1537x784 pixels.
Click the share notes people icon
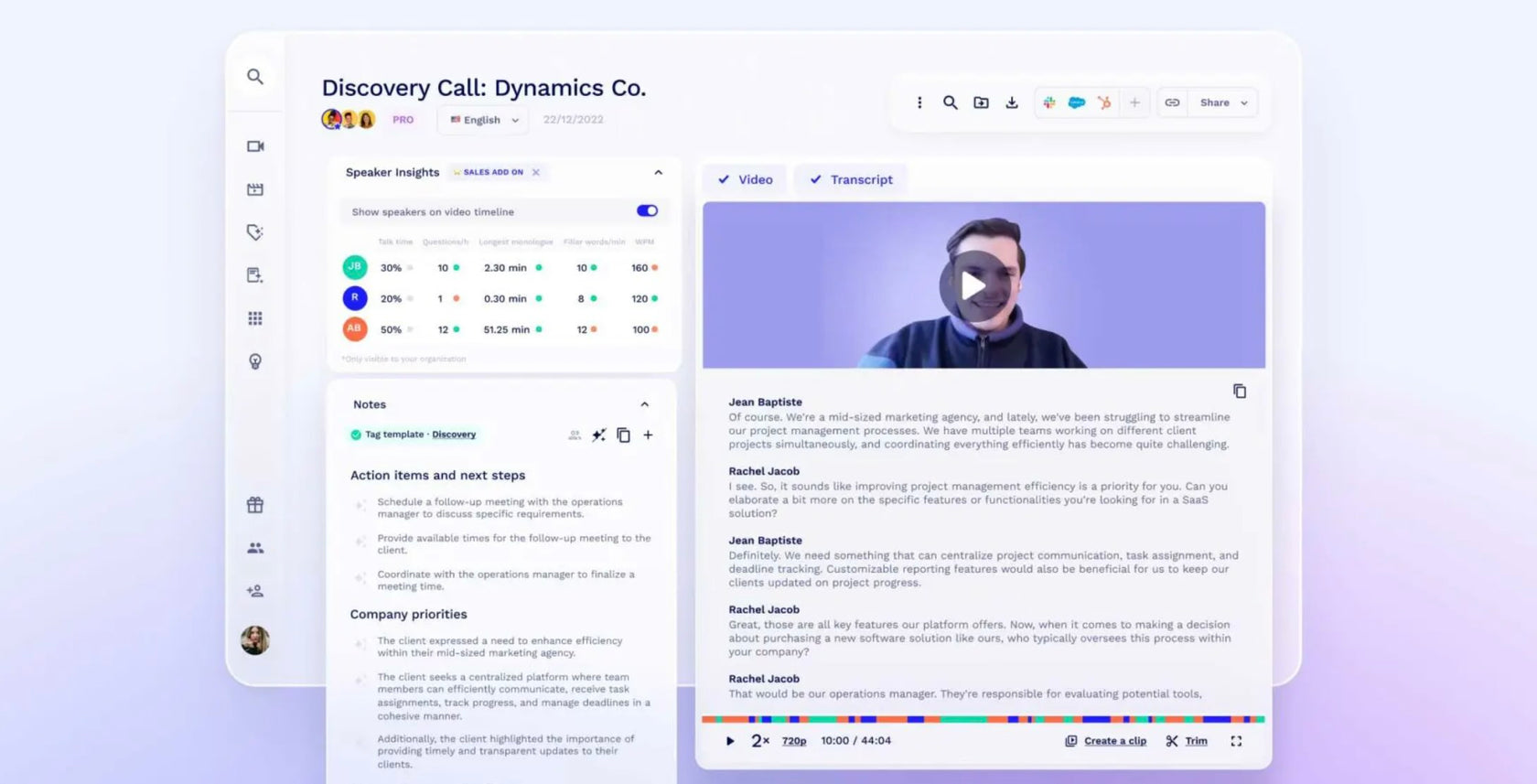point(575,435)
